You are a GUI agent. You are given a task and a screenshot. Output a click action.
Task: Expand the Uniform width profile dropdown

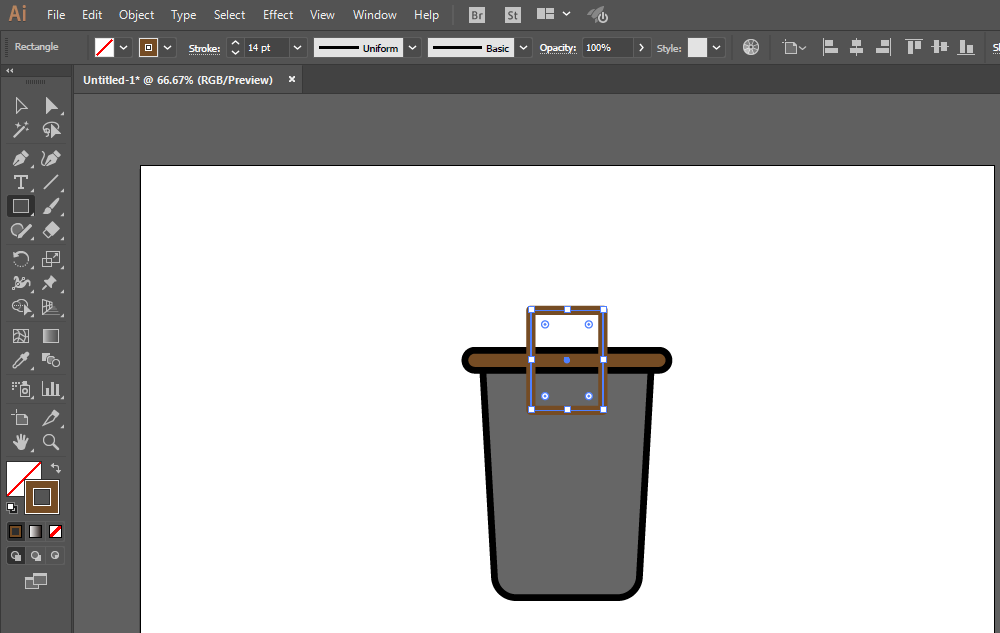(412, 48)
